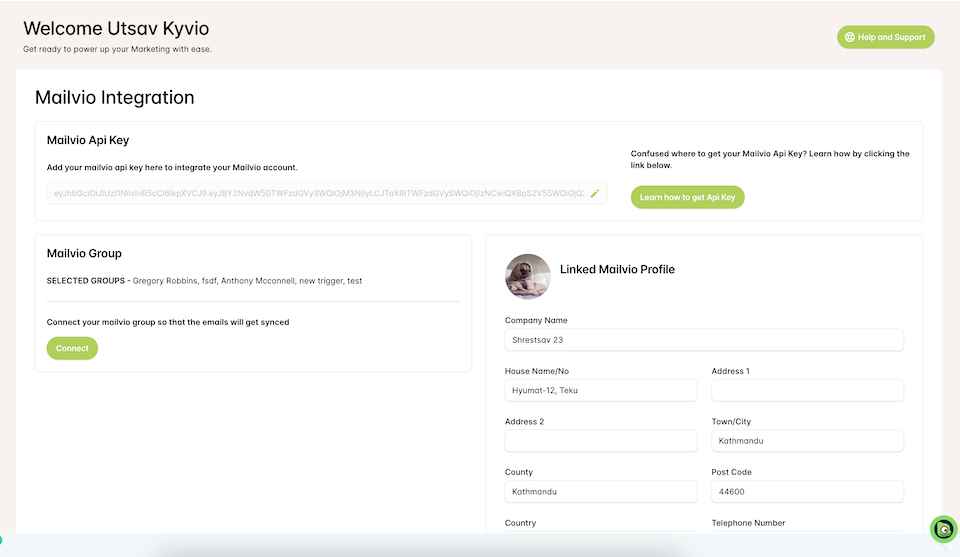This screenshot has width=960, height=557.
Task: Click the Town/City field with Kathmandu
Action: click(807, 441)
